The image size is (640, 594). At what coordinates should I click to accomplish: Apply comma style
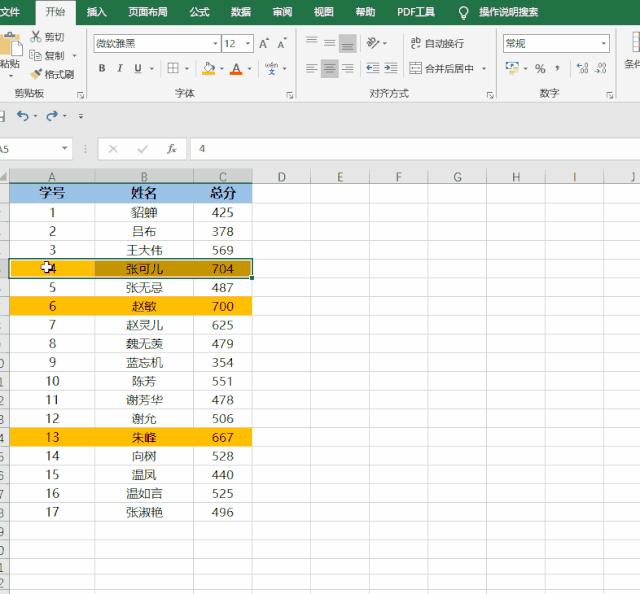point(558,68)
